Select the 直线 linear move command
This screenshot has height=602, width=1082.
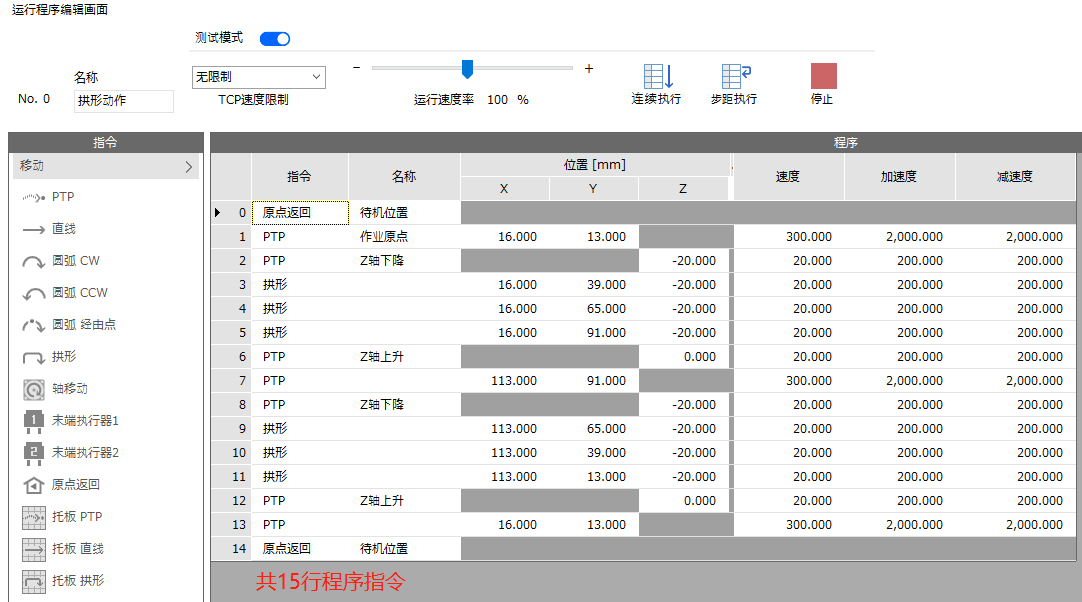coord(35,229)
